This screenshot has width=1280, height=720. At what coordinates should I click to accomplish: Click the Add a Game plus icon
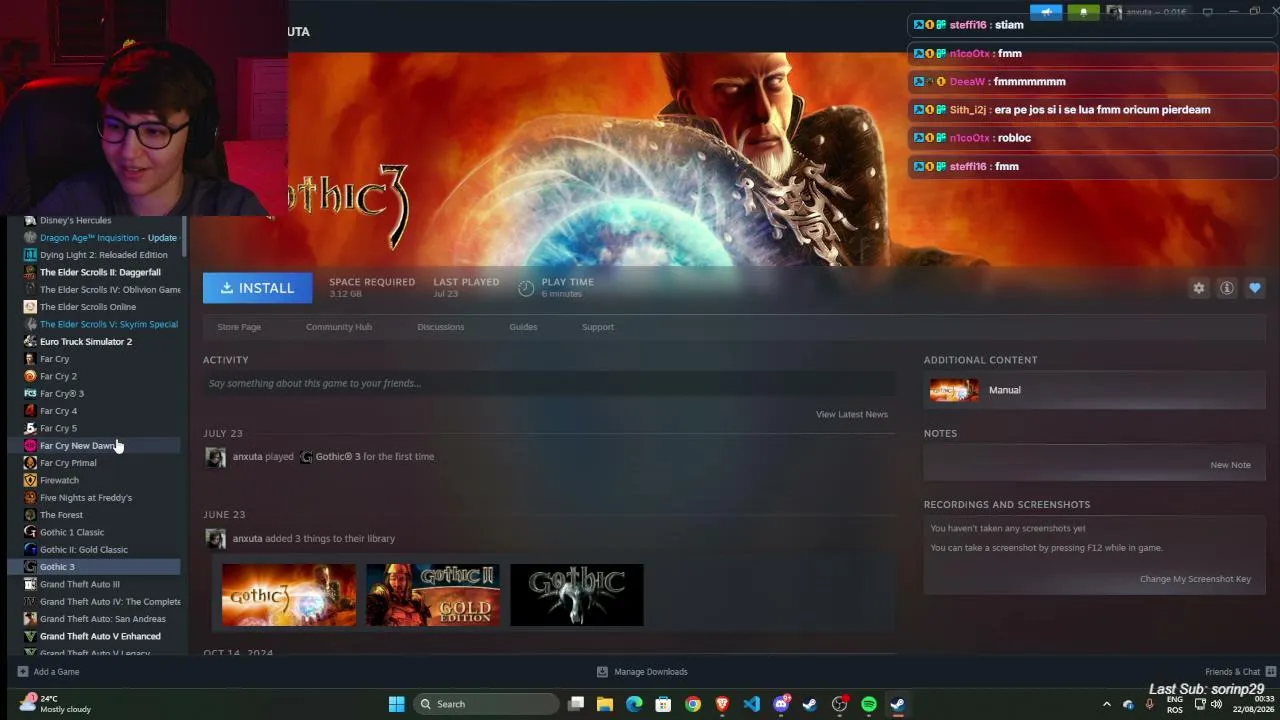(x=22, y=672)
